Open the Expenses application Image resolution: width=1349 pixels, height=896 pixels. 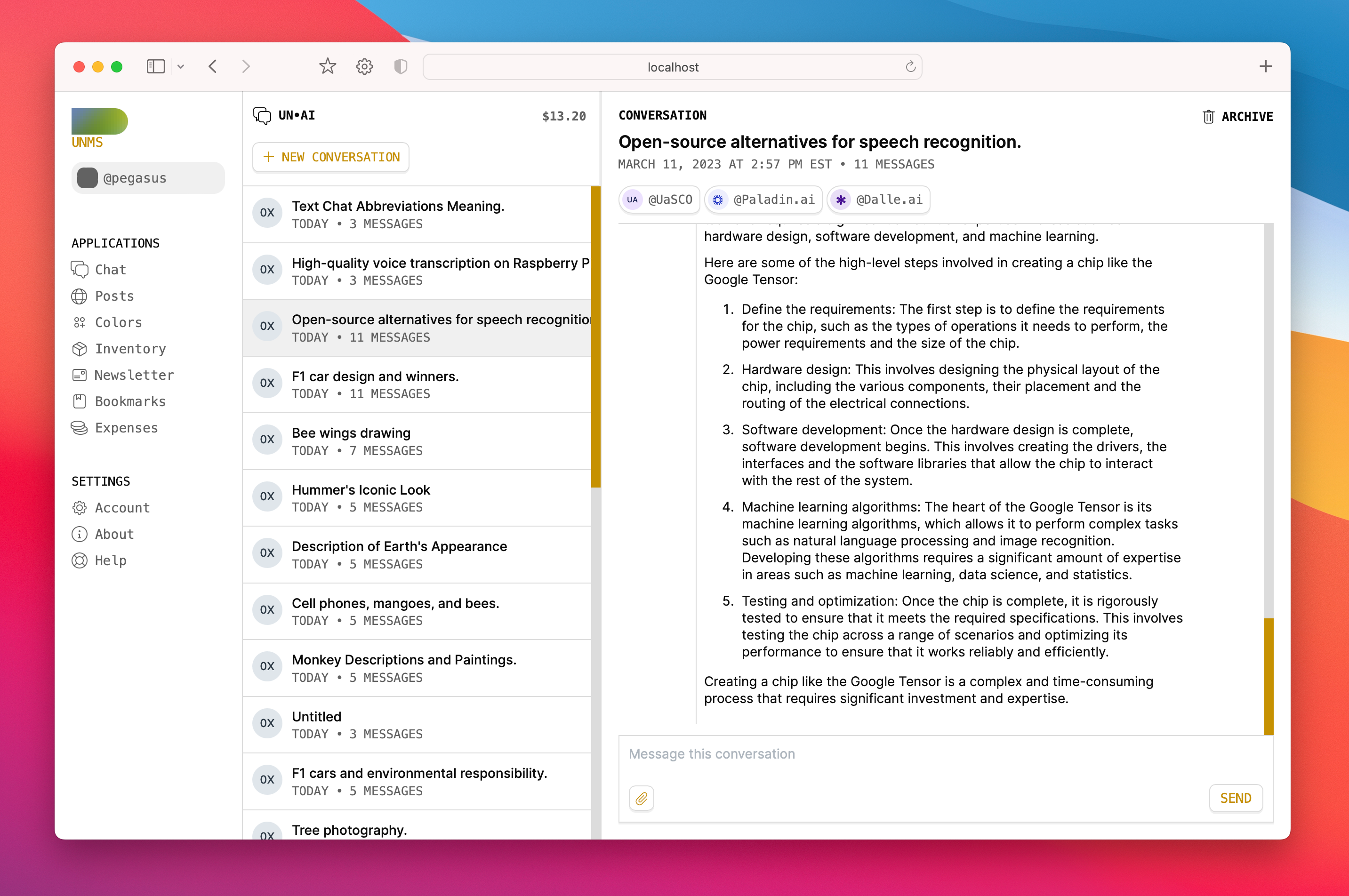(126, 427)
